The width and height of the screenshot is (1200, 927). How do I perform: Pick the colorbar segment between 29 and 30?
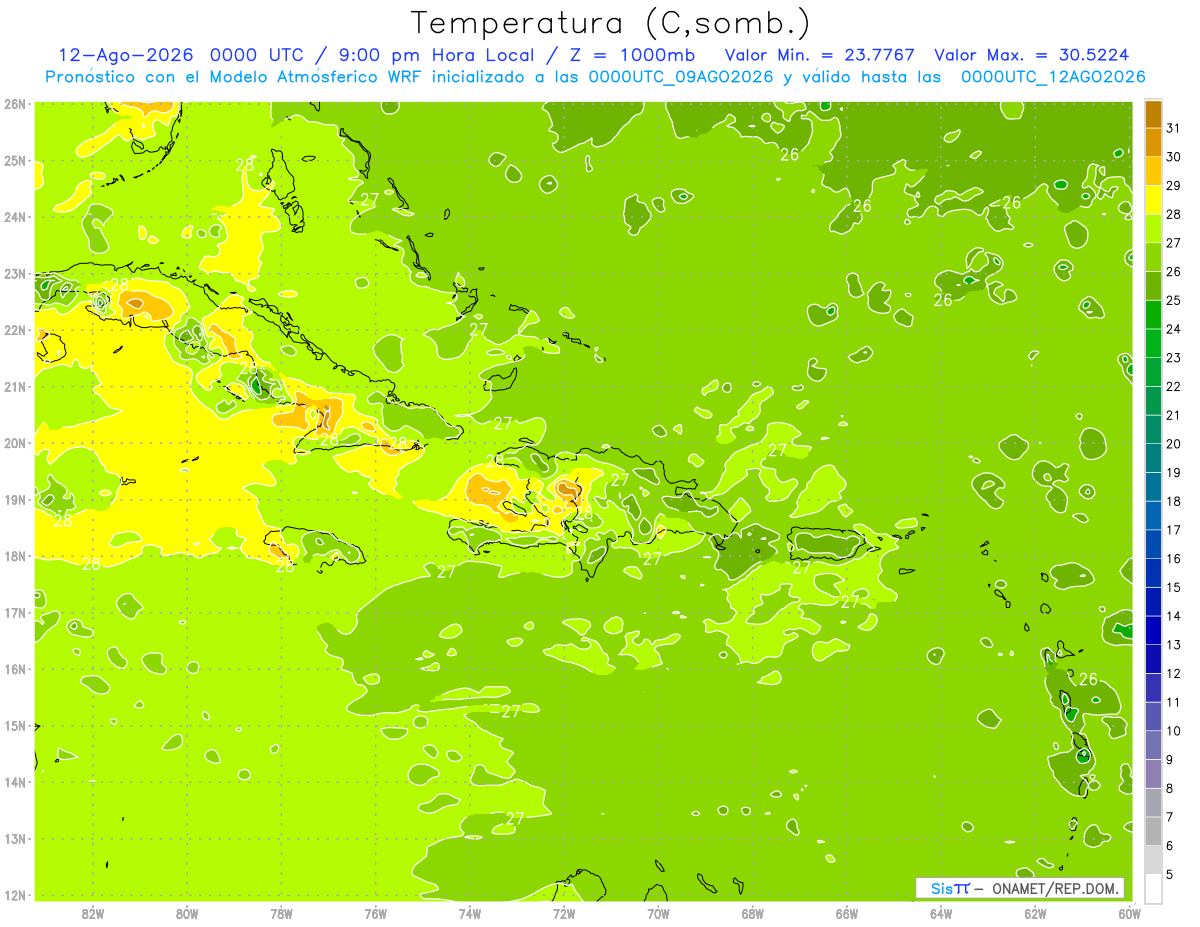tap(1152, 172)
